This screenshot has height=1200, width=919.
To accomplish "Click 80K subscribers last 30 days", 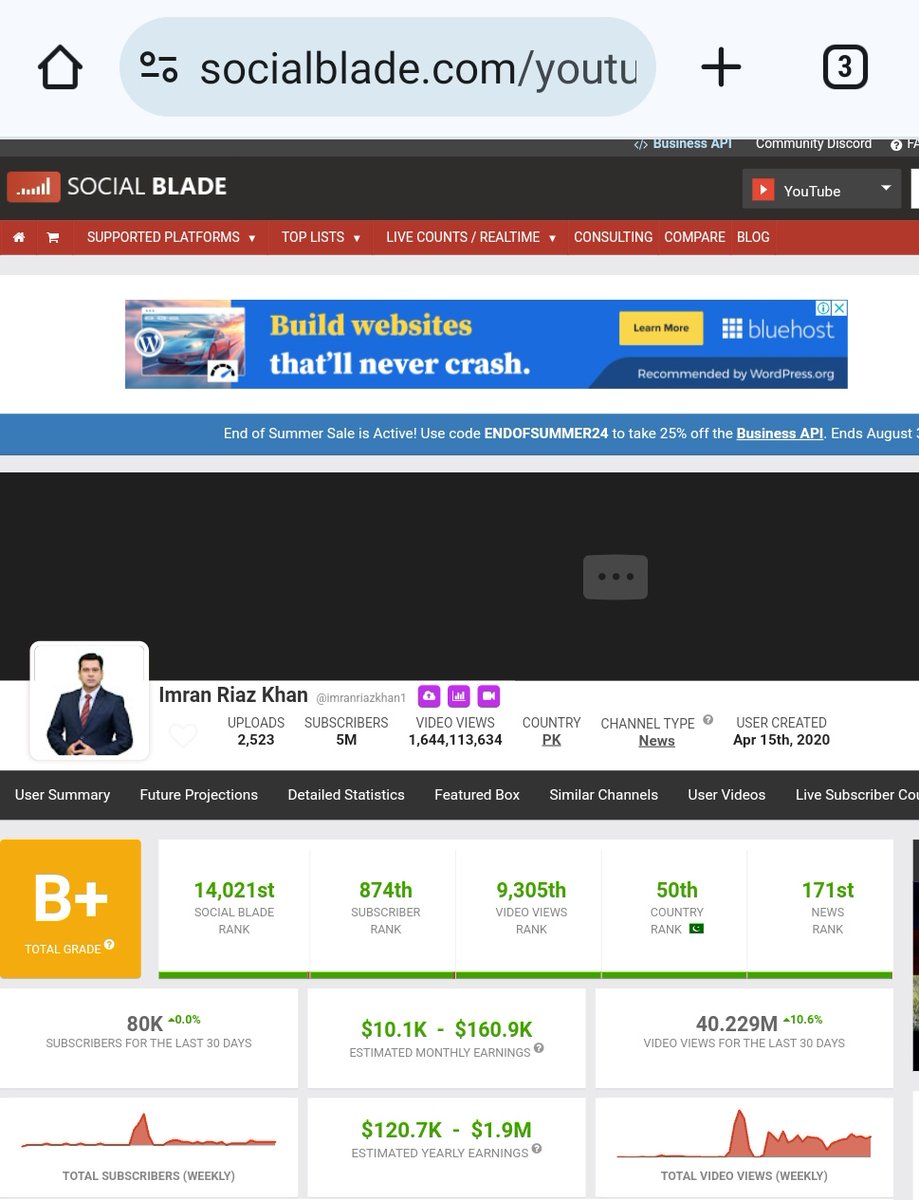I will coord(145,1024).
